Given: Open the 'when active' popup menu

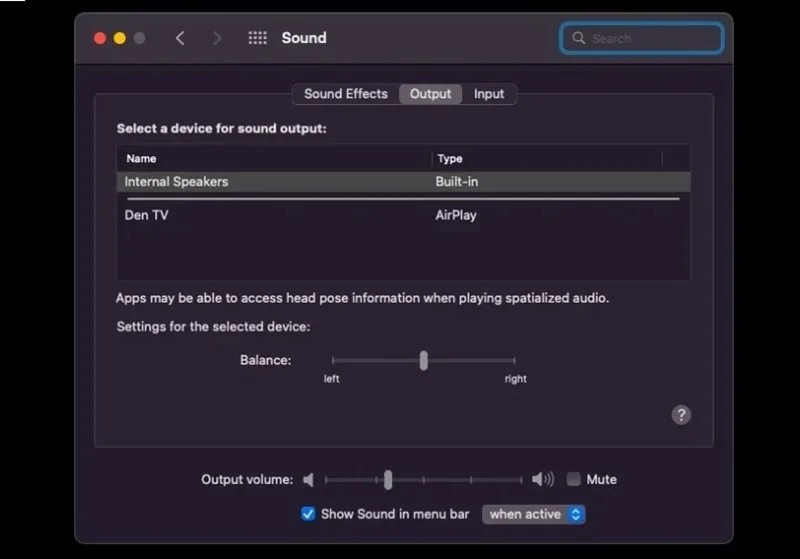Looking at the screenshot, I should point(533,514).
